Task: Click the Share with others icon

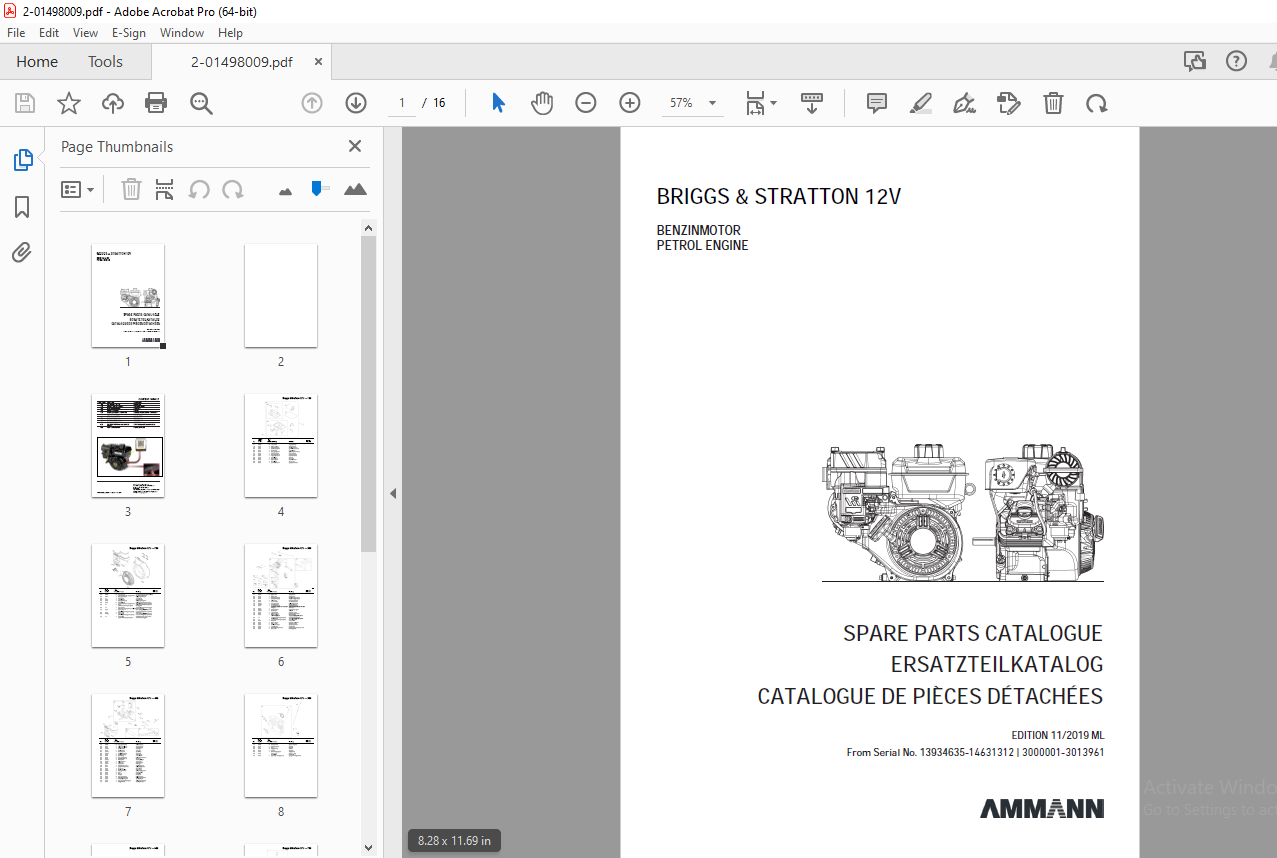Action: pyautogui.click(x=1195, y=61)
